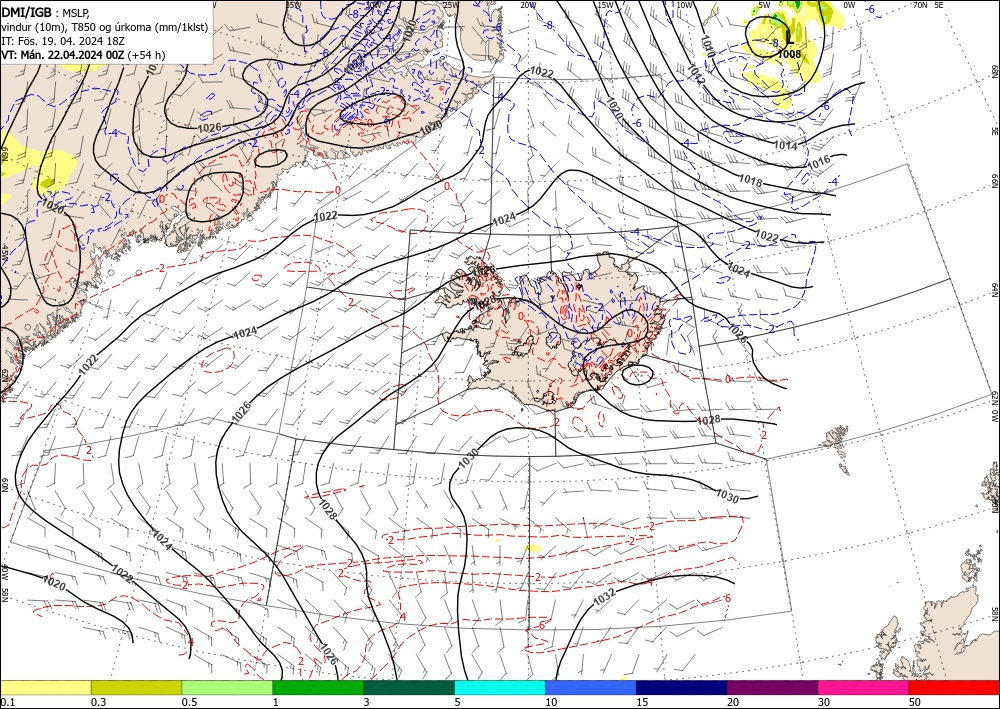Click the 1030 isobar label south of Iceland
1000x709 pixels.
click(469, 457)
